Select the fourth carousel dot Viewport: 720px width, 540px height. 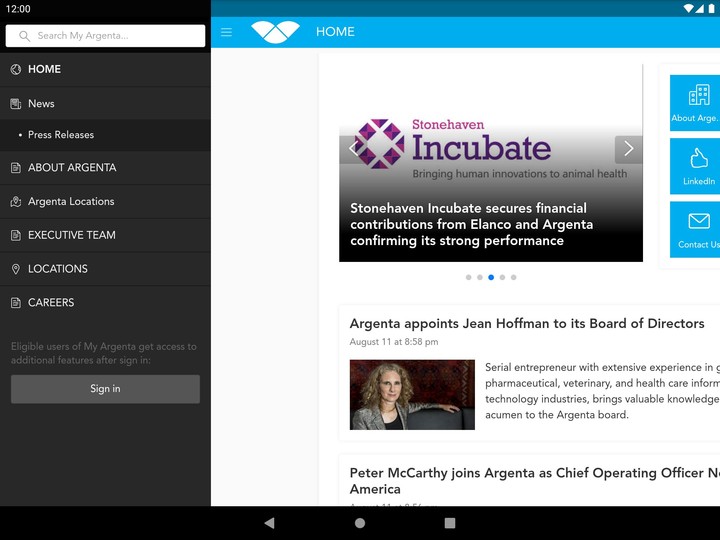pyautogui.click(x=502, y=277)
